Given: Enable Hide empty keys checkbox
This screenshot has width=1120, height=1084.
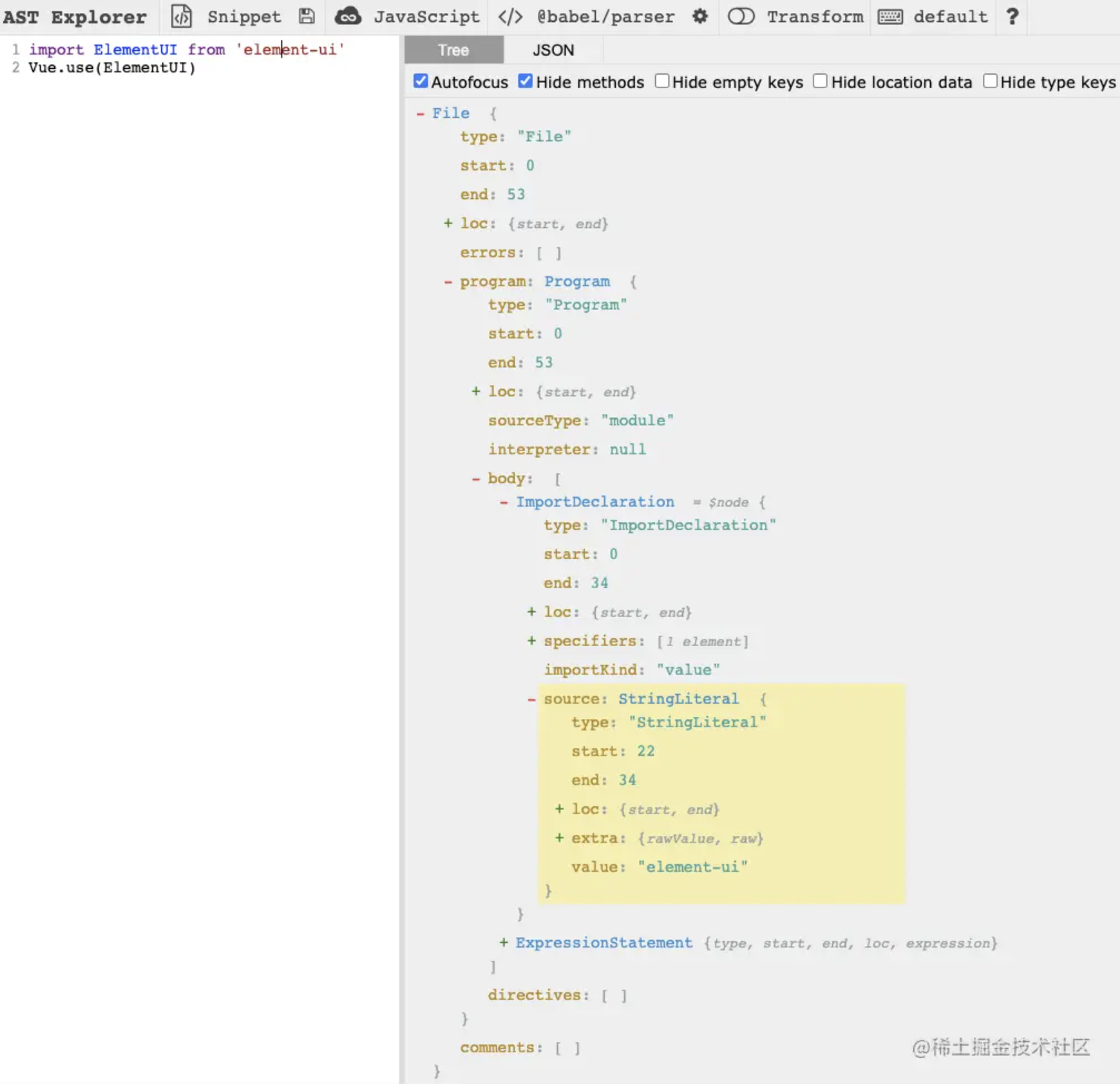Looking at the screenshot, I should point(662,81).
